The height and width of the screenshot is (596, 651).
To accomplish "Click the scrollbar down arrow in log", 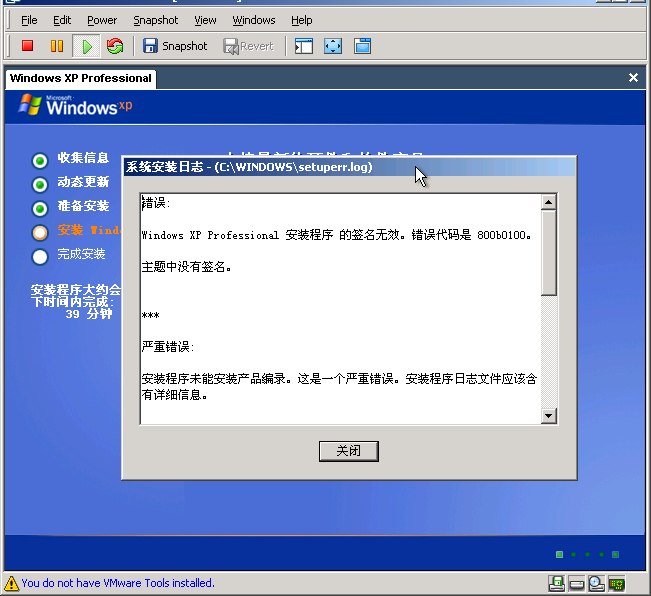I will pyautogui.click(x=548, y=415).
